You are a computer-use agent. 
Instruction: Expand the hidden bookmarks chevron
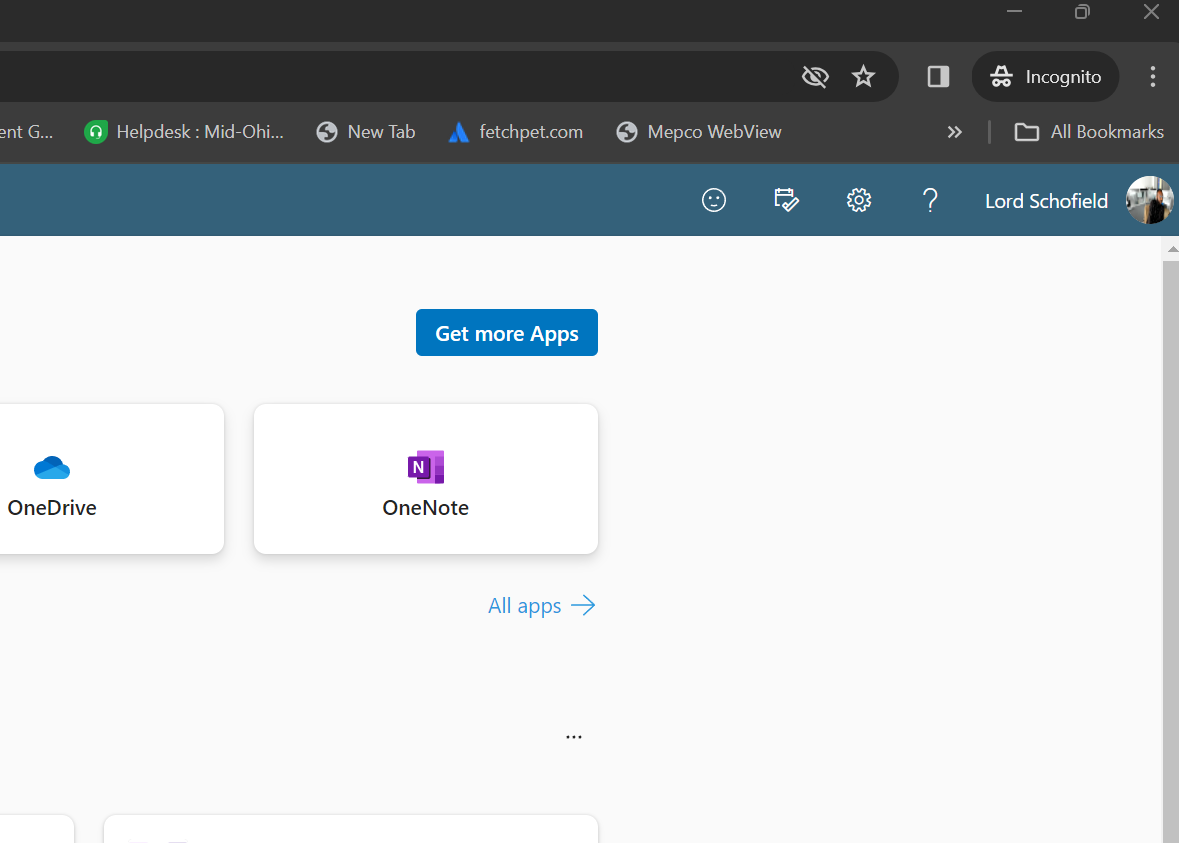click(954, 132)
